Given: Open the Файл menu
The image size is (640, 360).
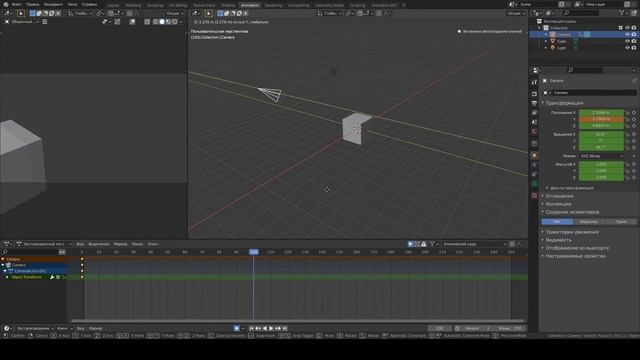Looking at the screenshot, I should tap(17, 4).
